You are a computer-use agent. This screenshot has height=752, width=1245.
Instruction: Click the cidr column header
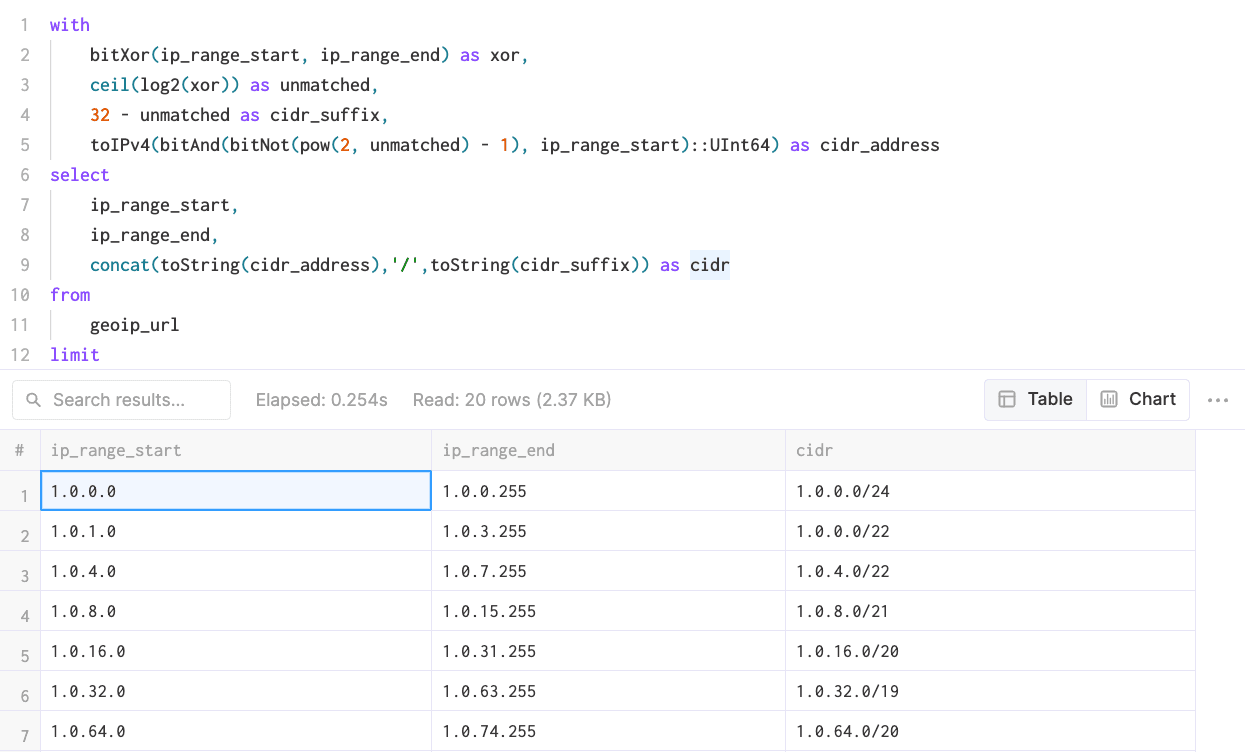click(x=814, y=450)
